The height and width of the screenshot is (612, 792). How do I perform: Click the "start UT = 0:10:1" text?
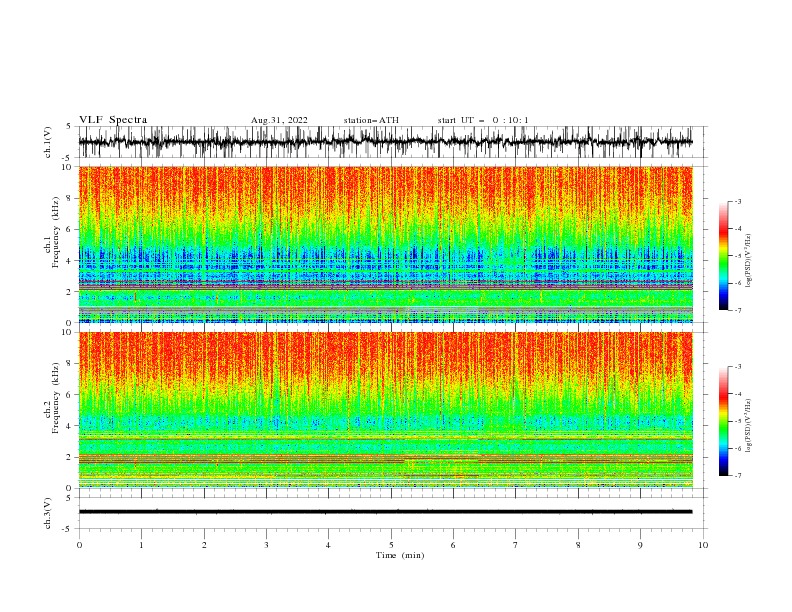point(483,120)
